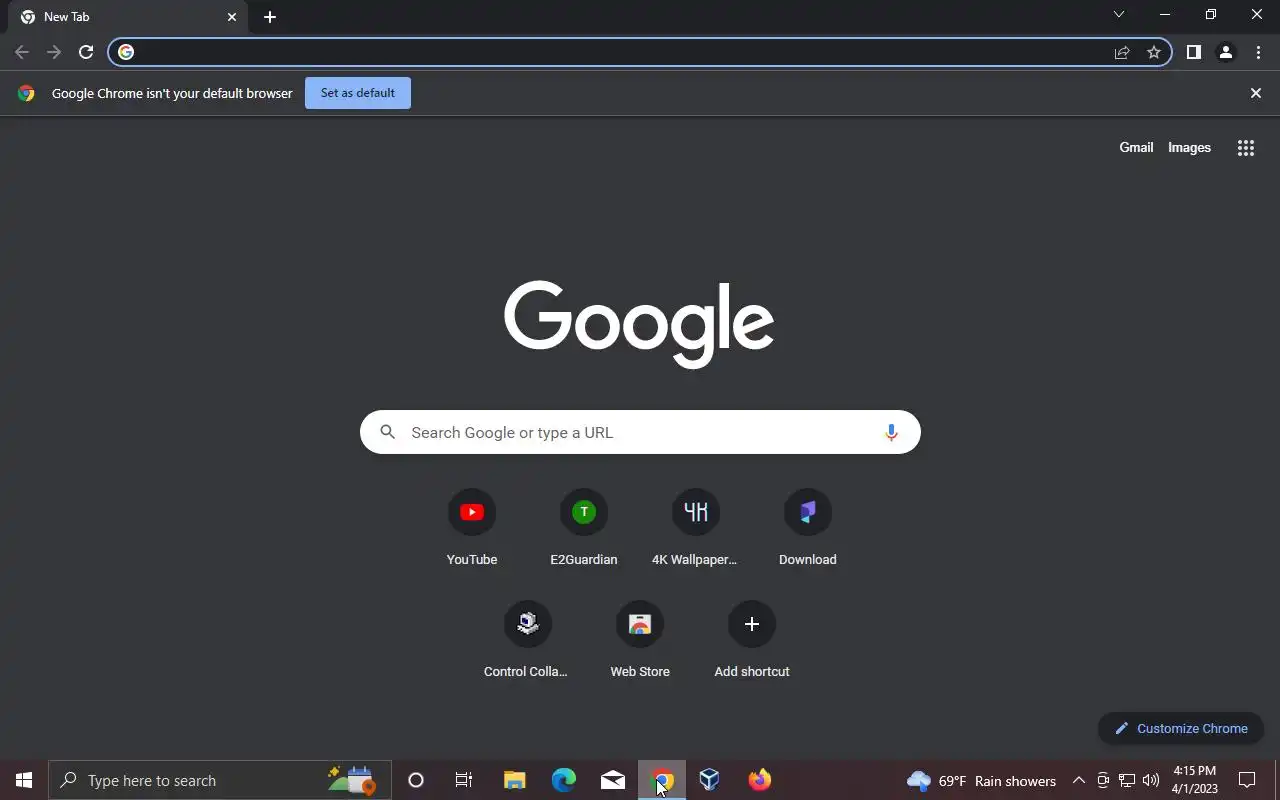Viewport: 1280px width, 800px height.
Task: Open the tab search chevron dropdown
Action: coord(1119,15)
